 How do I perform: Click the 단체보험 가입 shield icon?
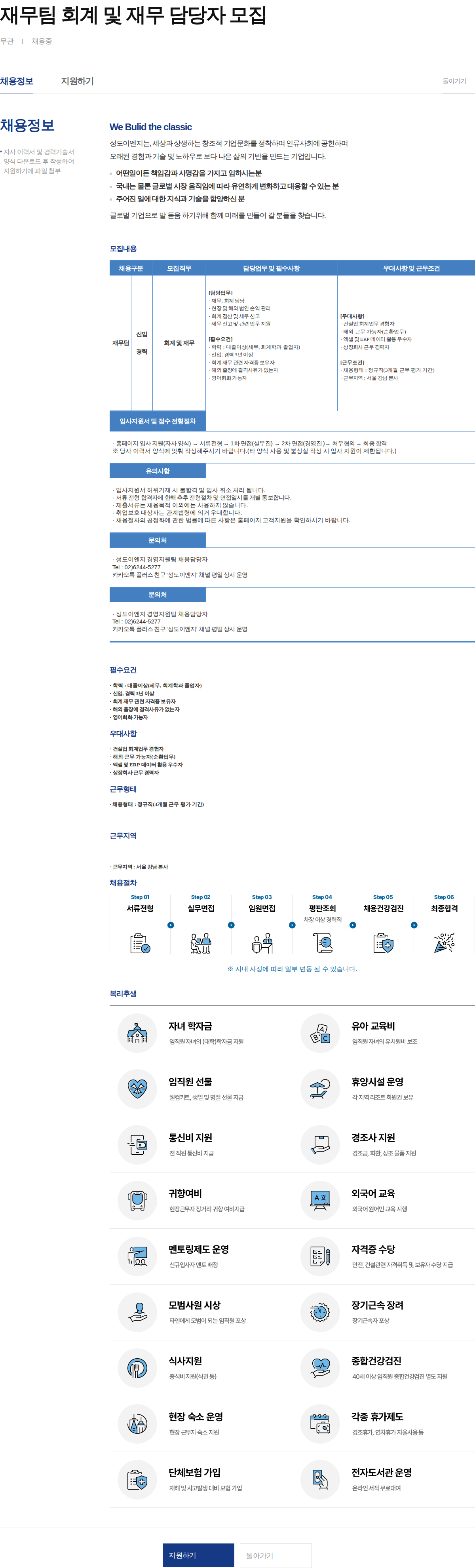pyautogui.click(x=138, y=1480)
